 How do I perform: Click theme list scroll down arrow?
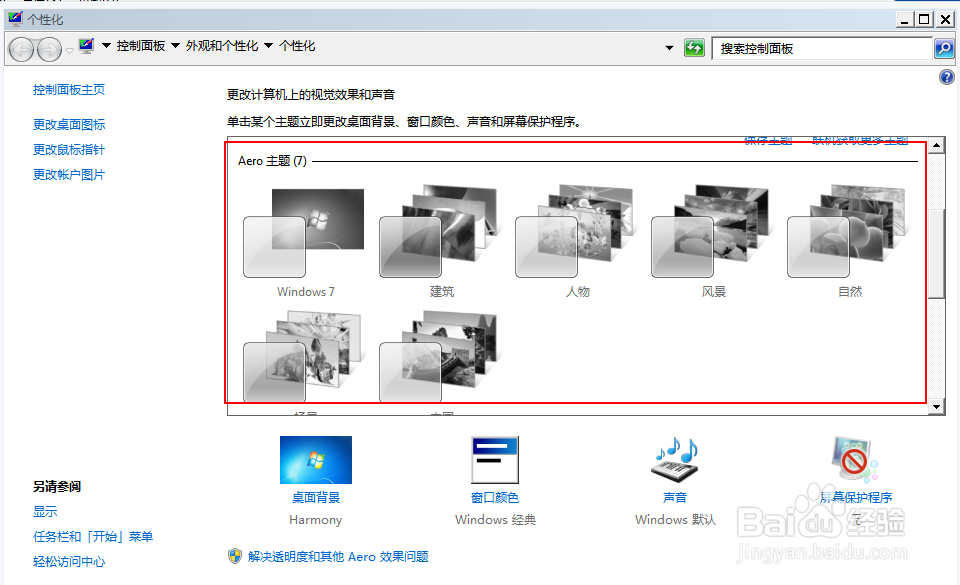click(936, 406)
